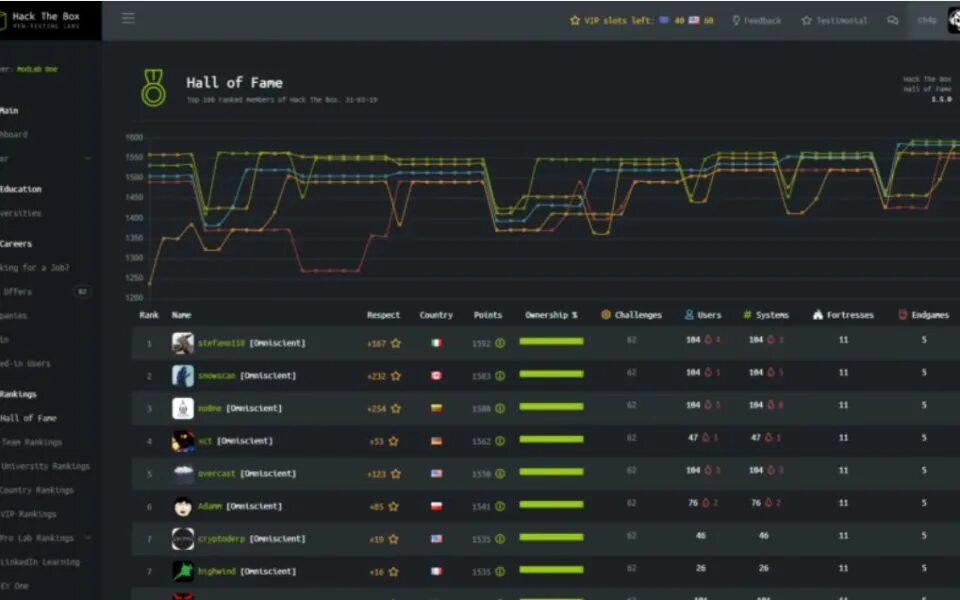Open the hamburger menu in top bar
Screen dimensions: 960x600
[x=128, y=18]
